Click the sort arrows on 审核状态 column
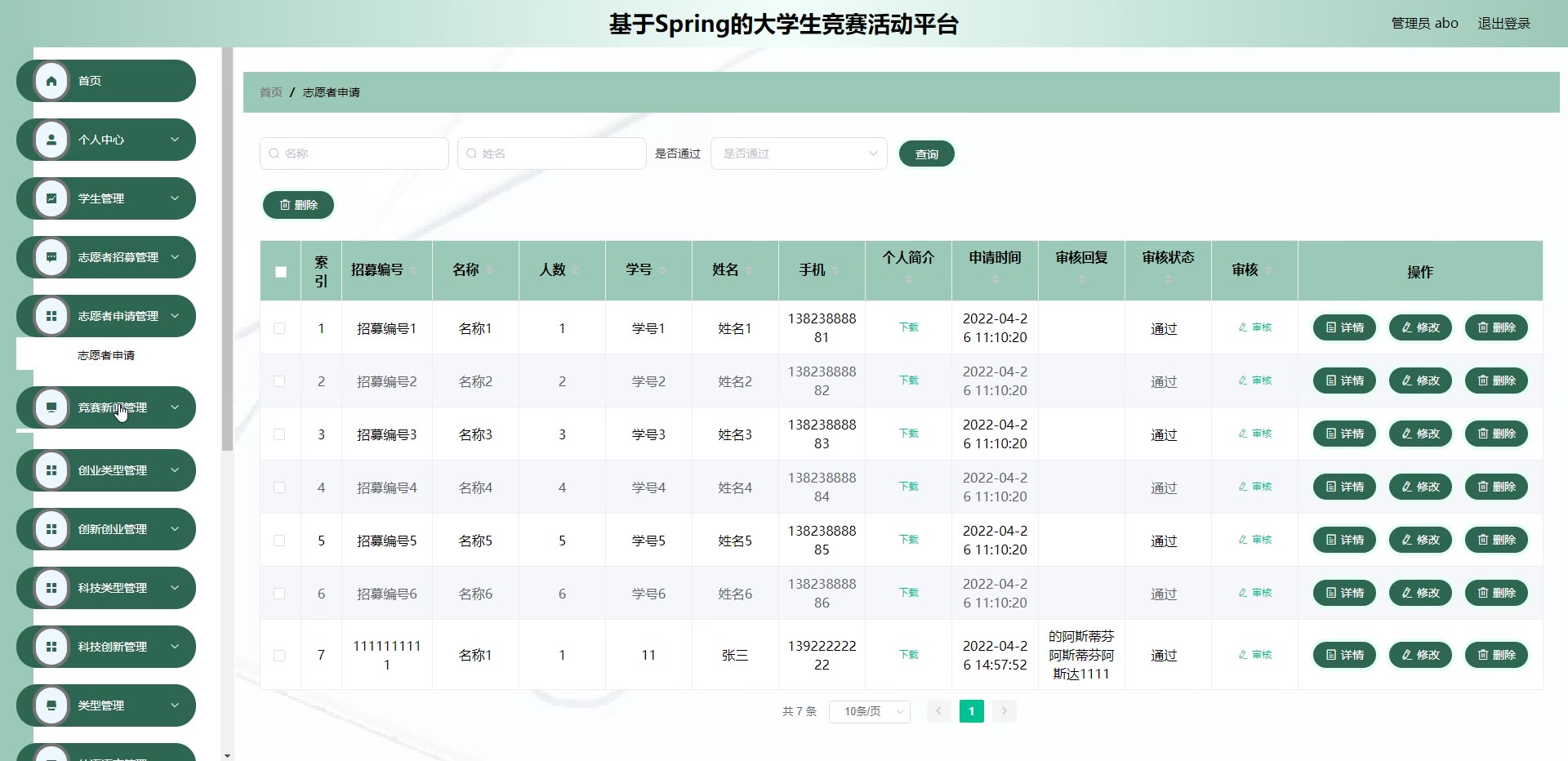1568x761 pixels. click(x=1168, y=279)
